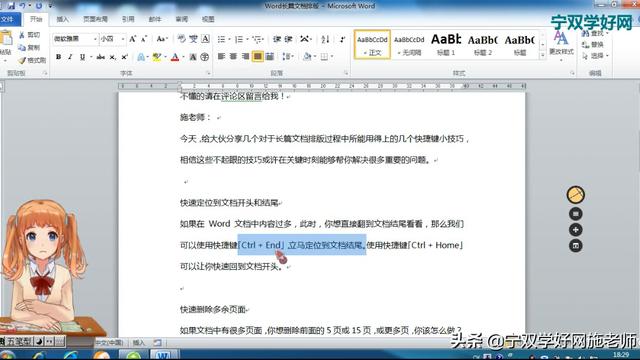Open the font size dropdown (小四)
This screenshot has width=640, height=360.
tap(122, 39)
